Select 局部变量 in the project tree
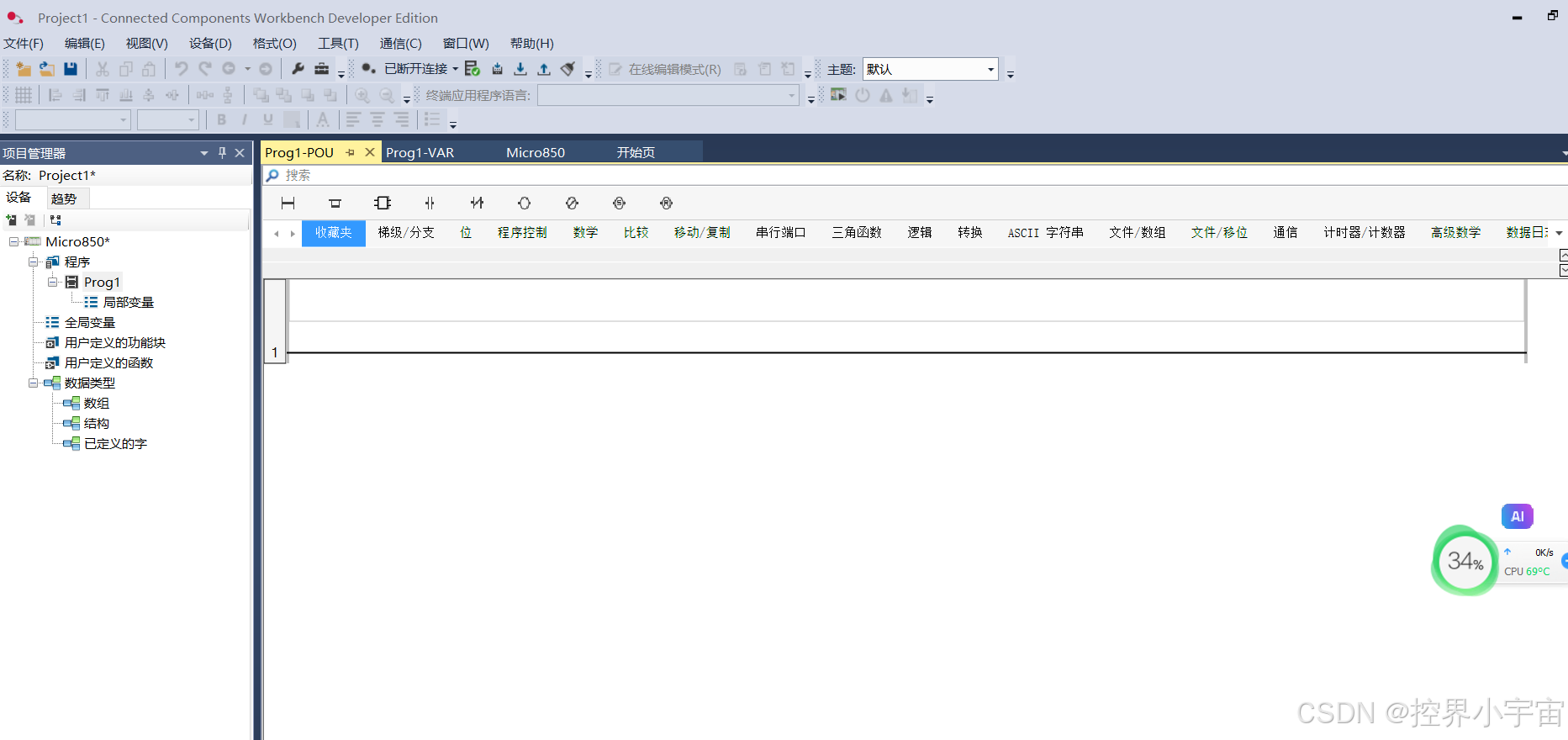Viewport: 1568px width, 740px height. tap(128, 302)
